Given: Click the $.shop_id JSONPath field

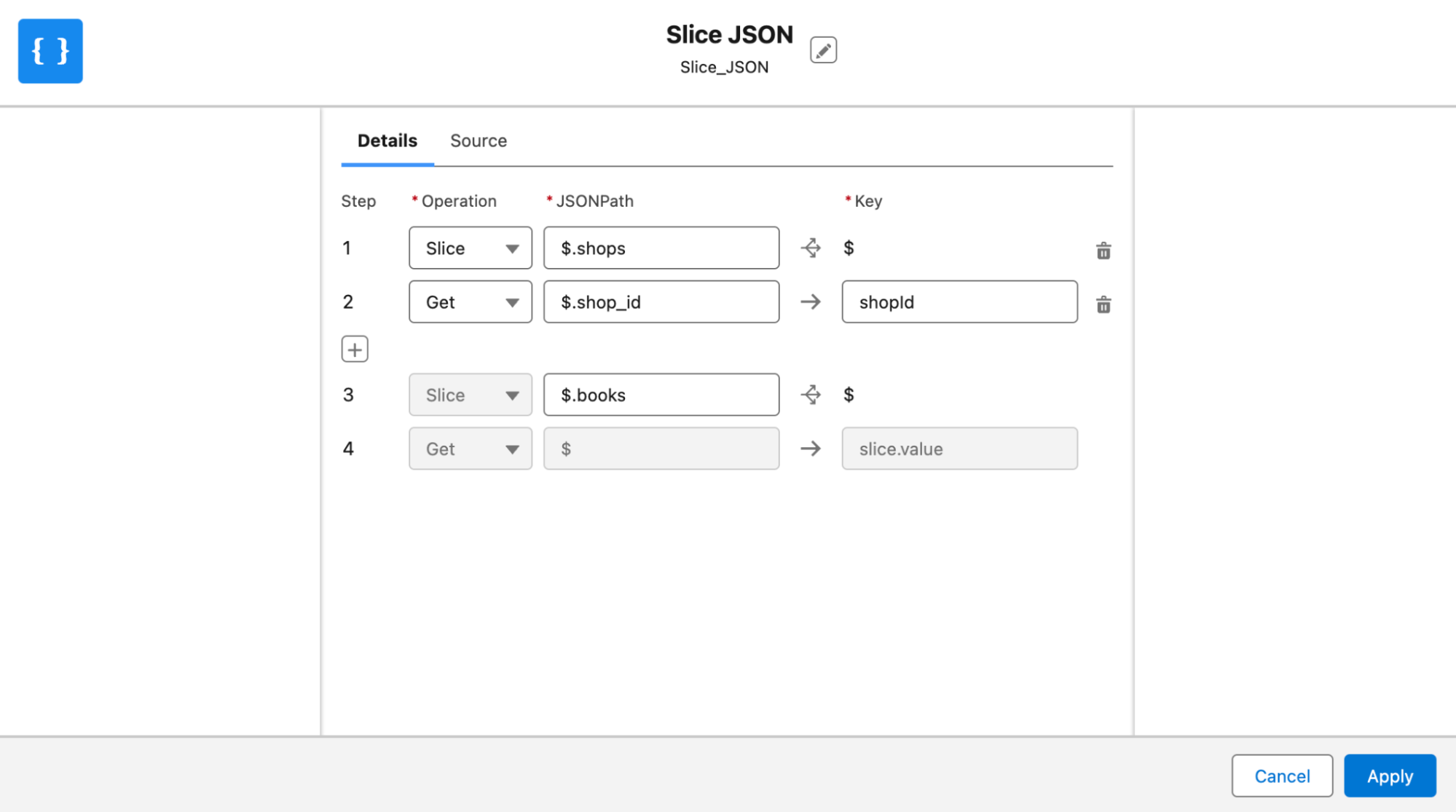Looking at the screenshot, I should tap(661, 301).
